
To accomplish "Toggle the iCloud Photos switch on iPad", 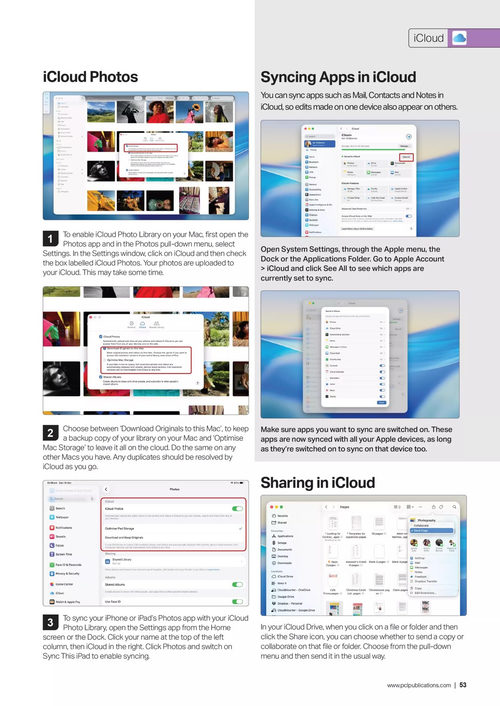I will pos(237,508).
